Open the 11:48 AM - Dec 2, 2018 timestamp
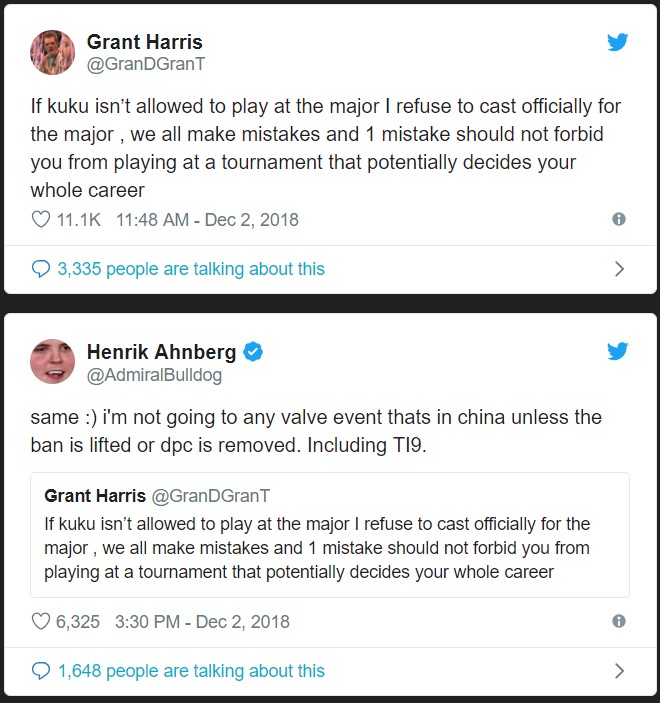Viewport: 660px width, 703px height. coord(207,219)
